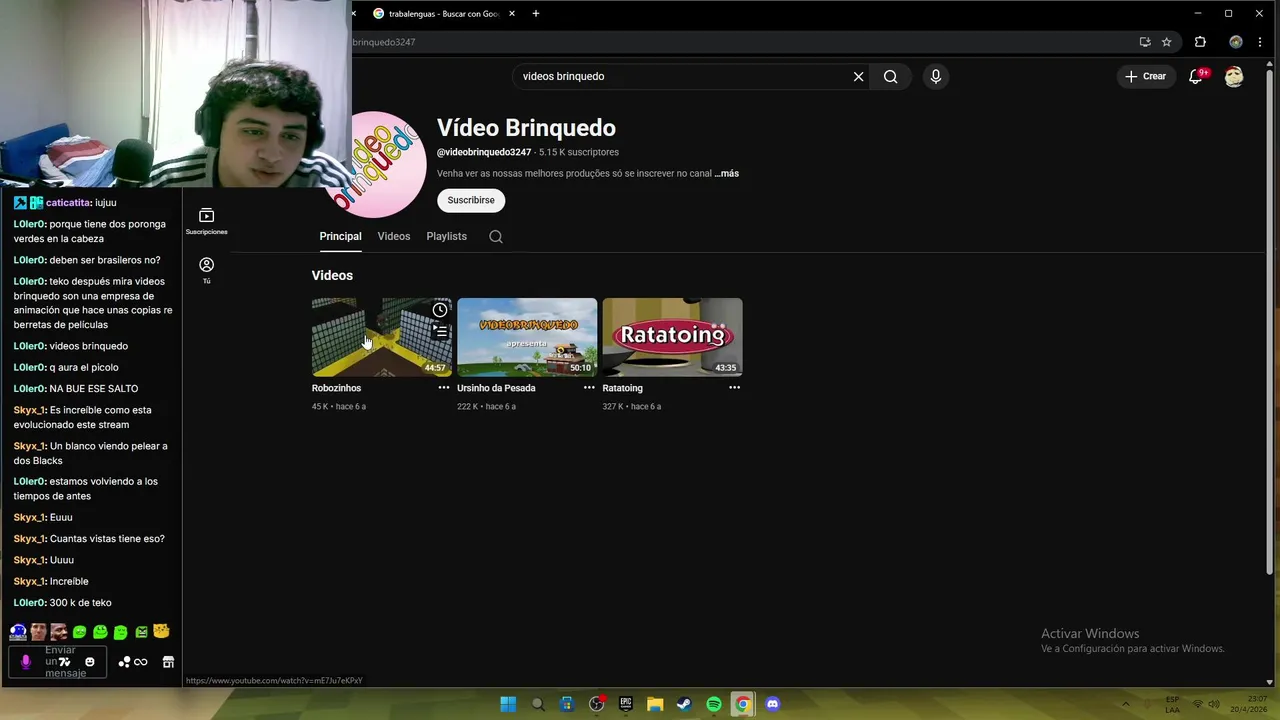Open channel points bubbles icon in chat
Image resolution: width=1280 pixels, height=720 pixels.
(125, 662)
